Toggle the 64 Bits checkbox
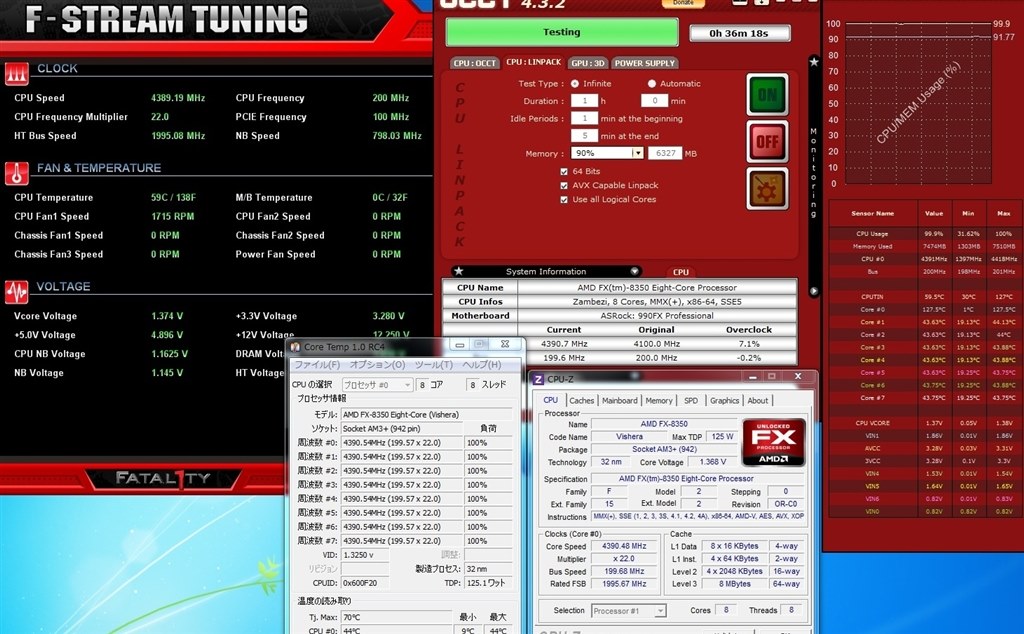The height and width of the screenshot is (634, 1024). (564, 171)
